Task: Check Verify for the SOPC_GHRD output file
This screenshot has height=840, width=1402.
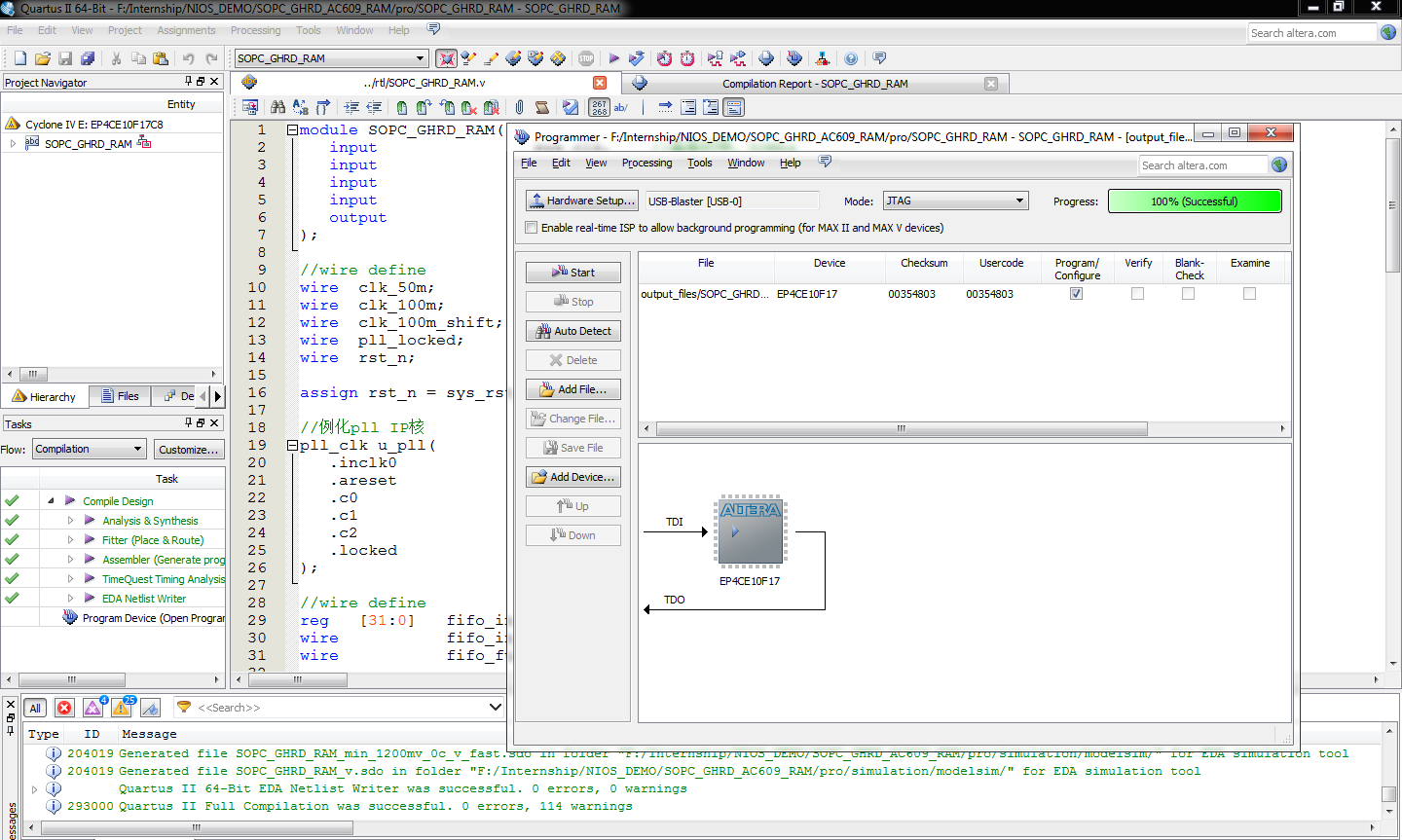Action: coord(1137,293)
